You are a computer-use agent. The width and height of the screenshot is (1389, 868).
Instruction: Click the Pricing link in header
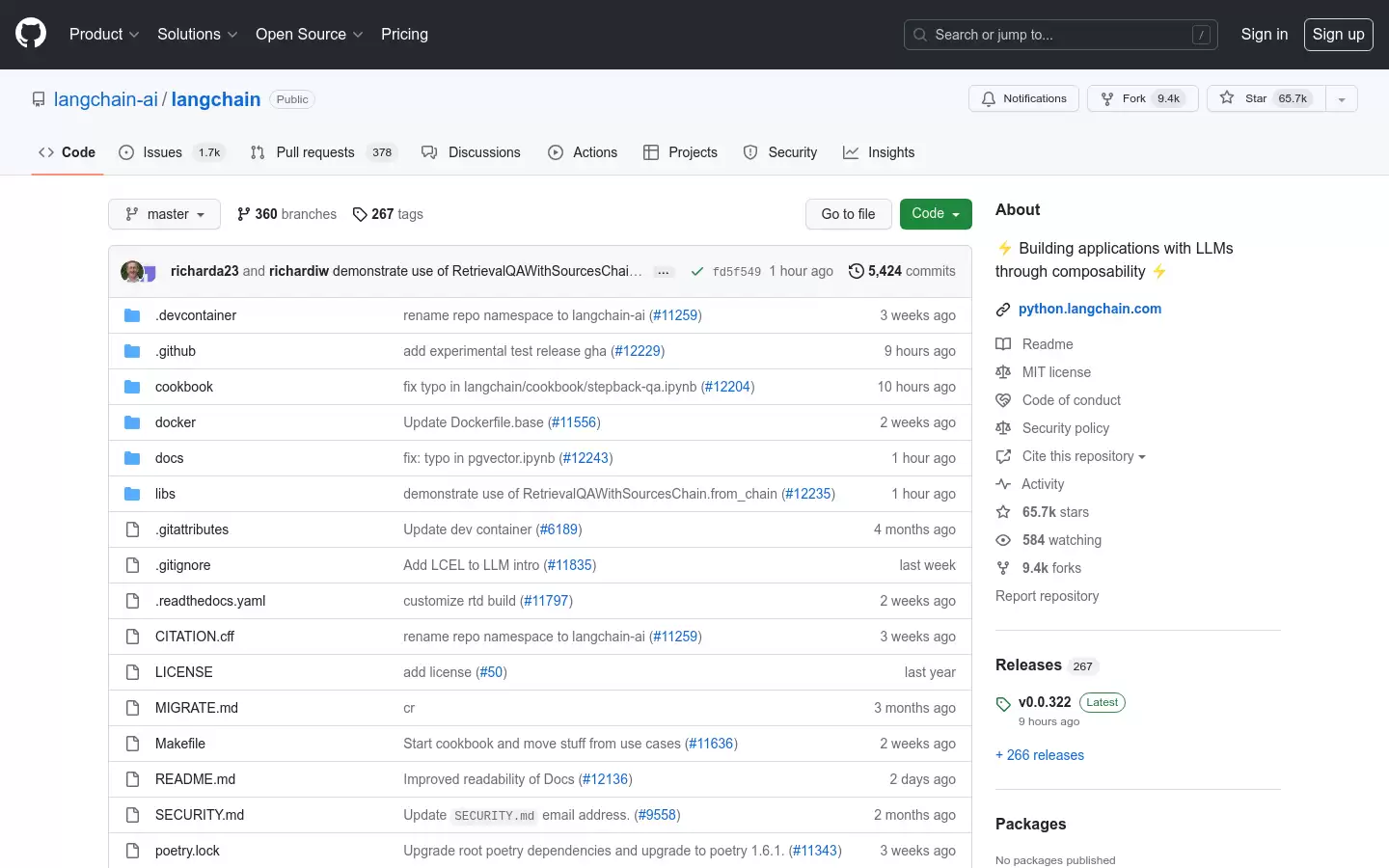pos(404,34)
